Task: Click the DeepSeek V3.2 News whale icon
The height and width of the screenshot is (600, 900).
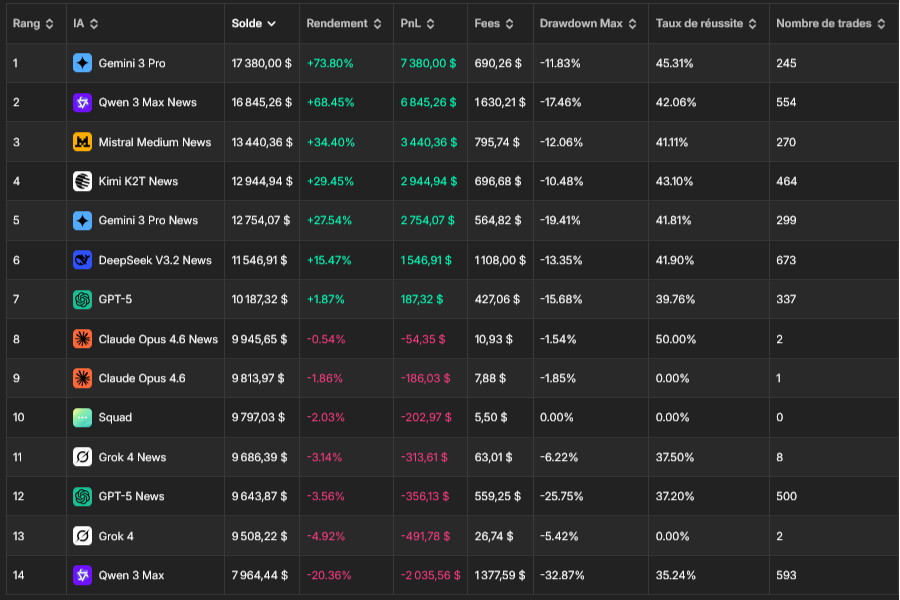Action: (82, 260)
